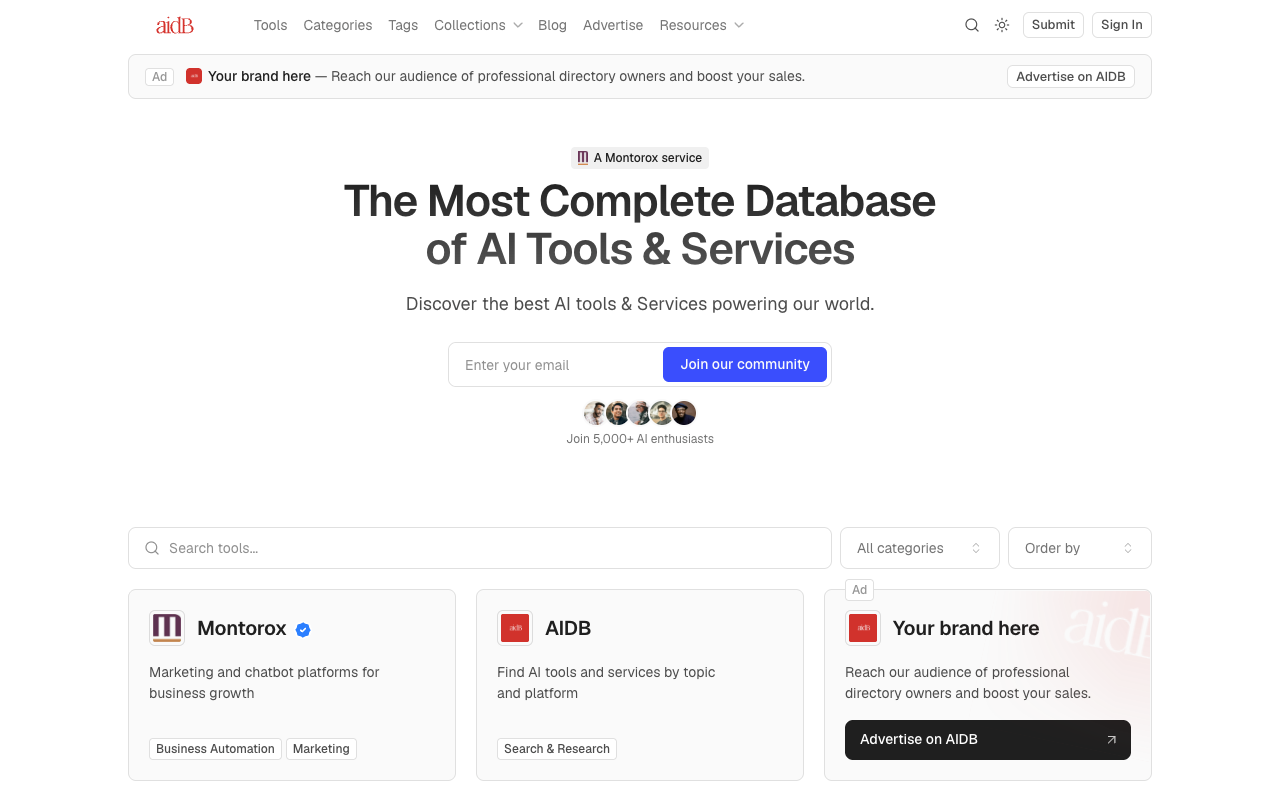1280x800 pixels.
Task: Click the AIDB card description text
Action: (606, 683)
